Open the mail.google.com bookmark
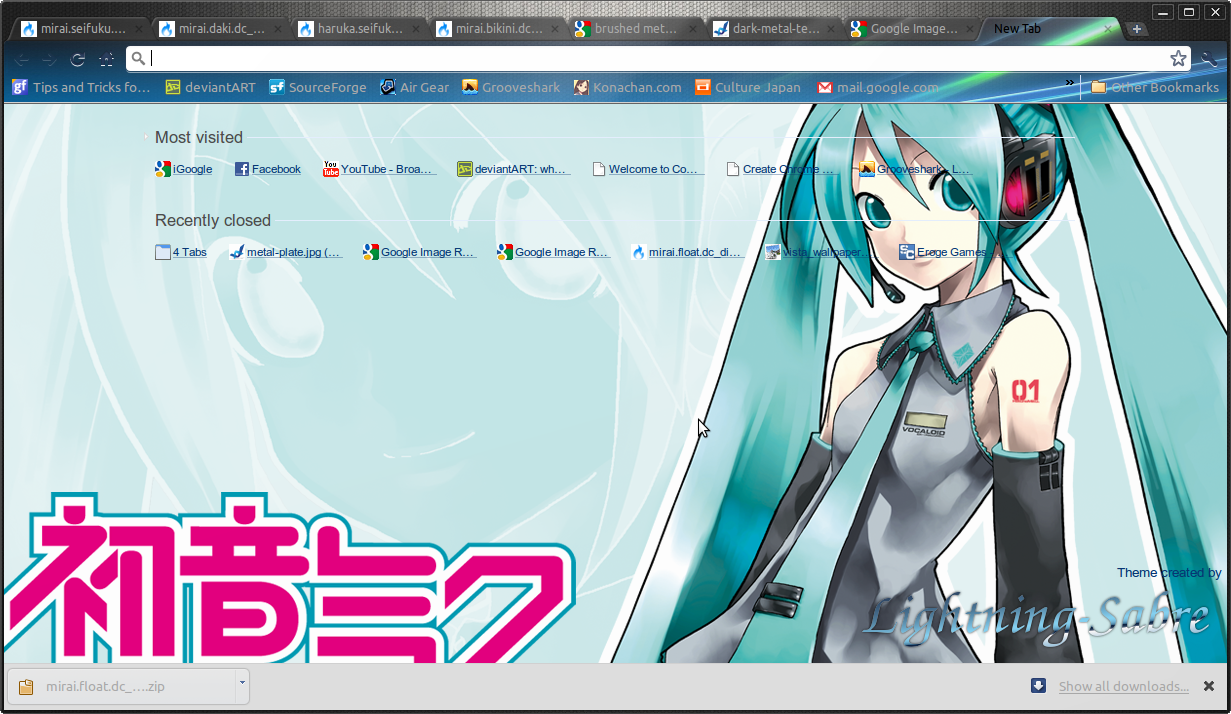The height and width of the screenshot is (714, 1231). tap(878, 87)
